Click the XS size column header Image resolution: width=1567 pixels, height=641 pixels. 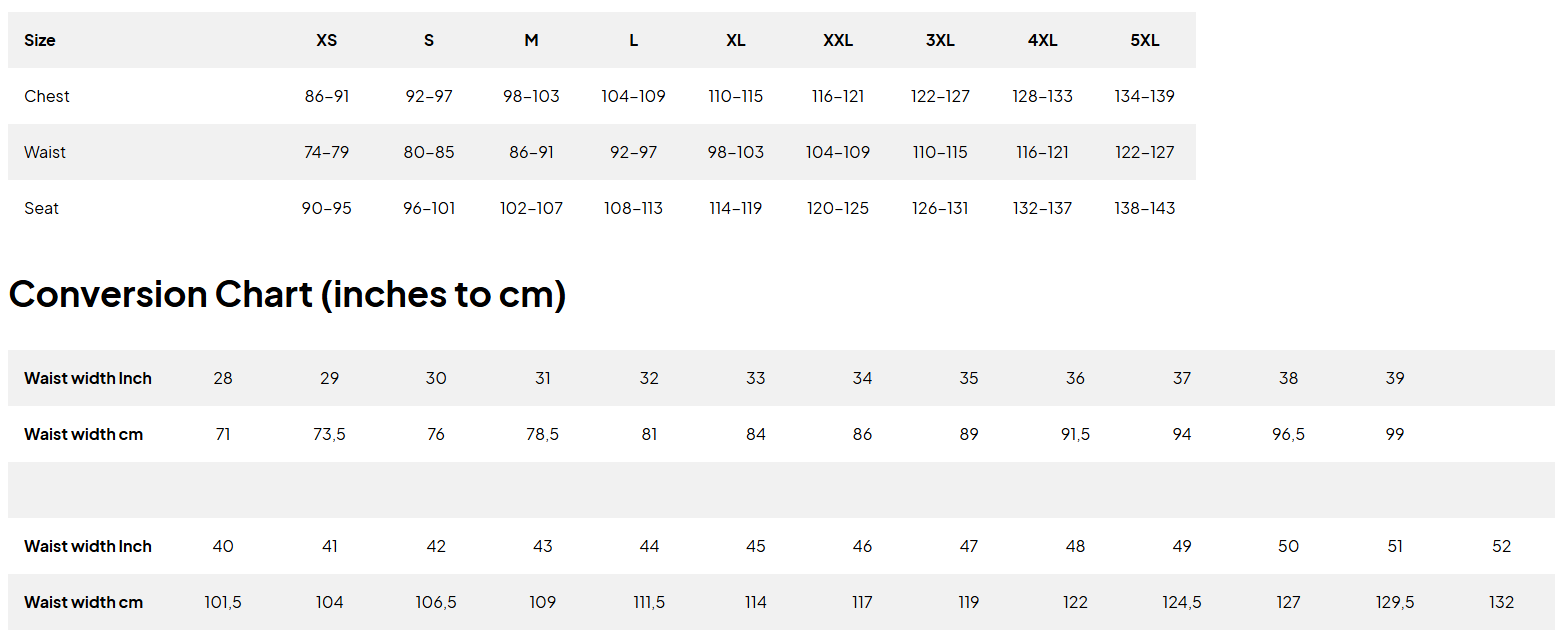(327, 41)
